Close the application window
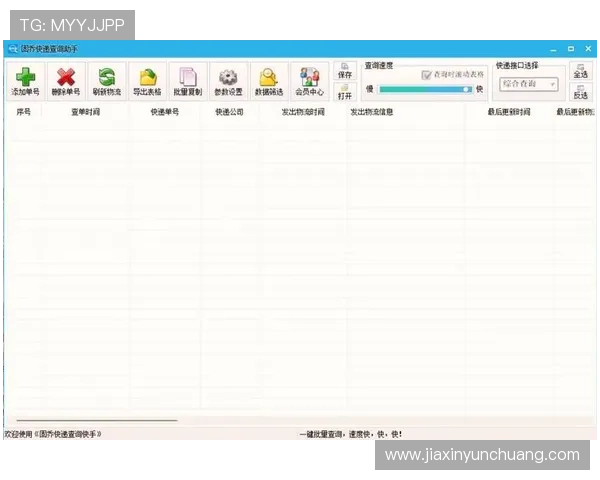600x480 pixels. coord(589,49)
